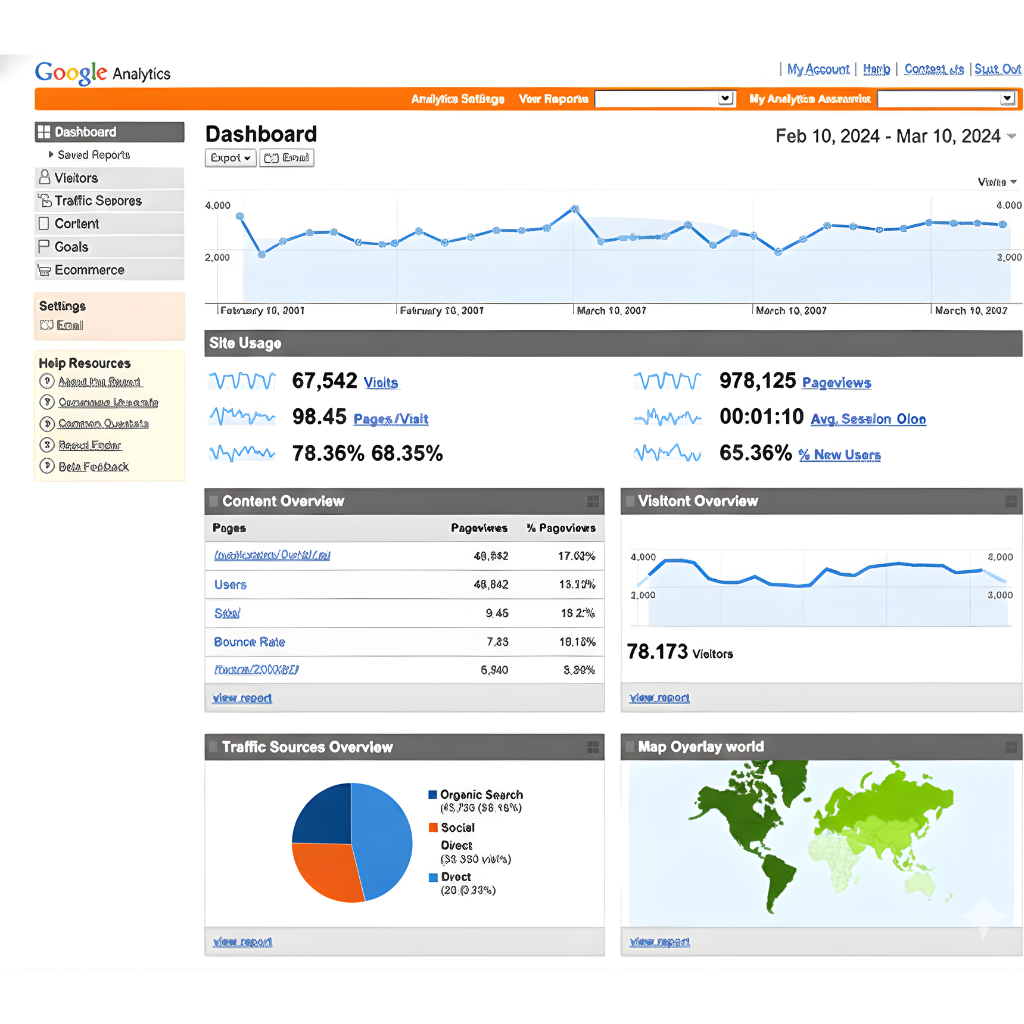1024x1024 pixels.
Task: Open view report under Traffic Sources
Action: (x=242, y=942)
